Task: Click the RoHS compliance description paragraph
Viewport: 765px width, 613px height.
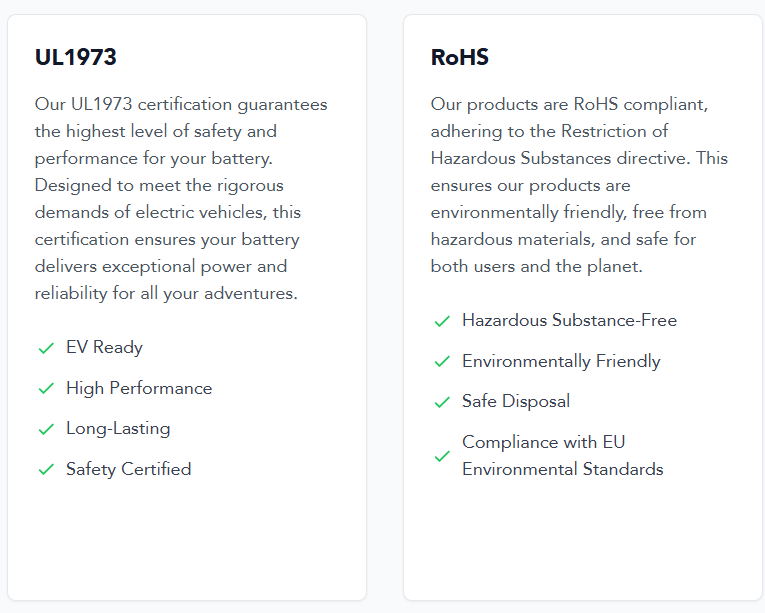Action: point(579,185)
